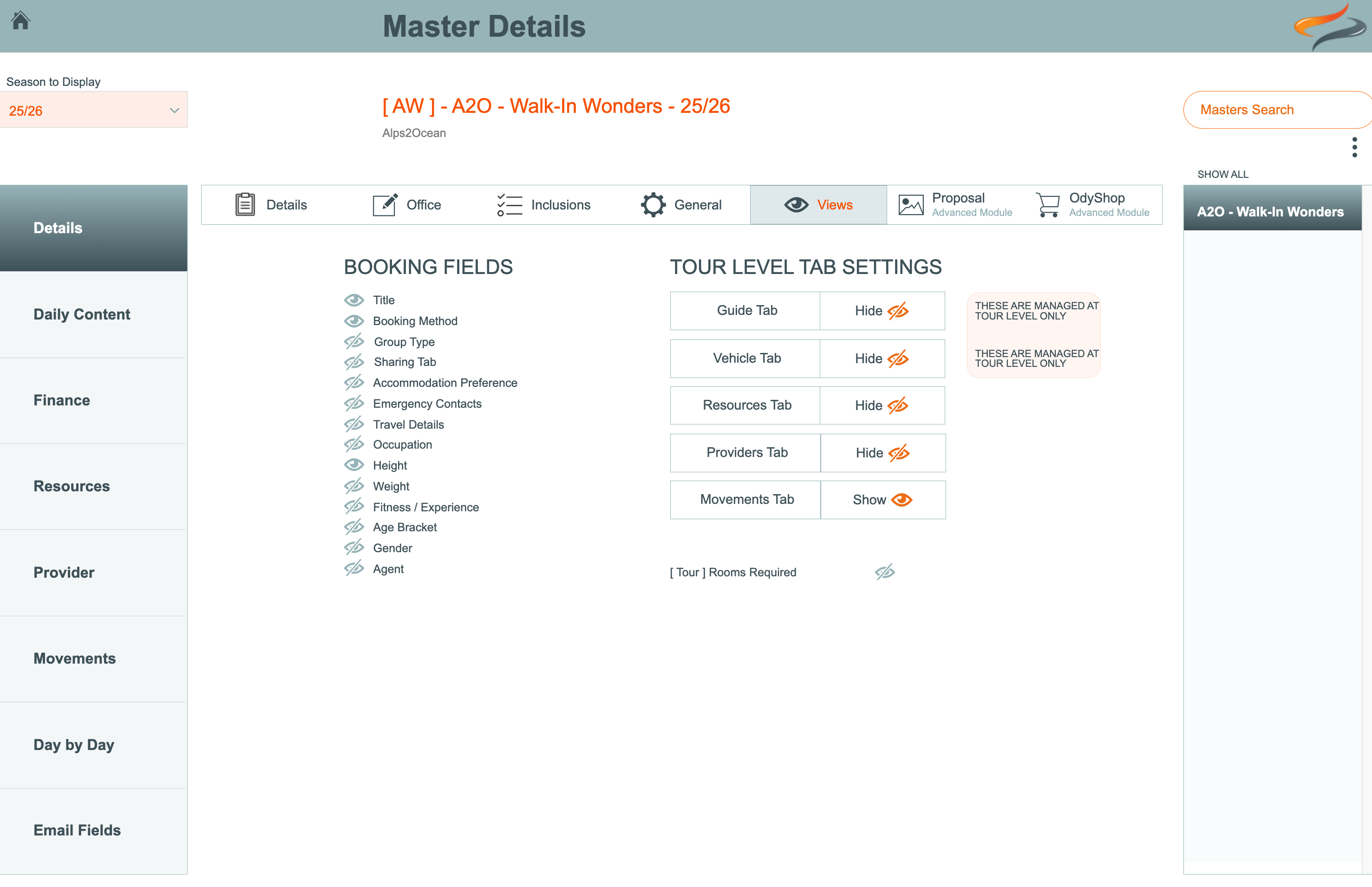1372x887 pixels.
Task: Open the three-dot options menu
Action: (1354, 147)
